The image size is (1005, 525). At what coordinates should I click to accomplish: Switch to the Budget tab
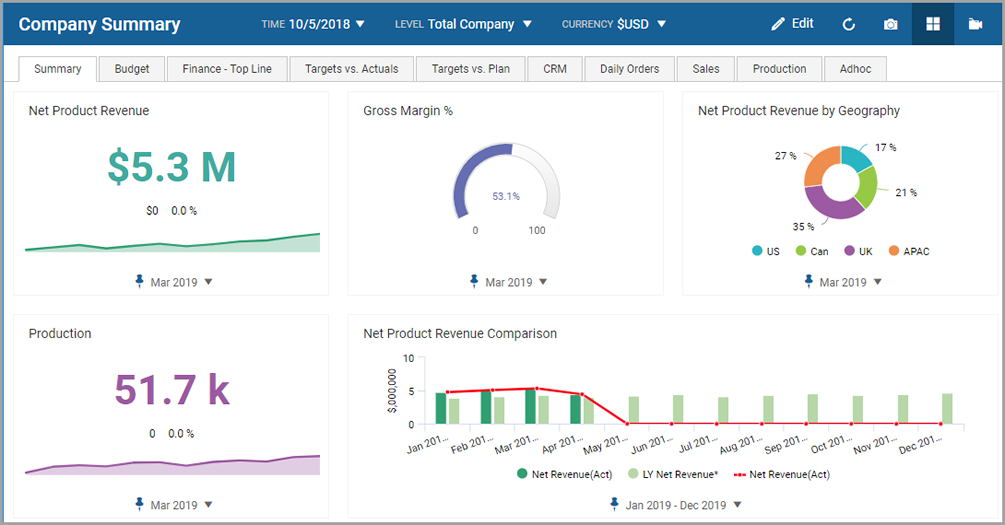coord(132,69)
